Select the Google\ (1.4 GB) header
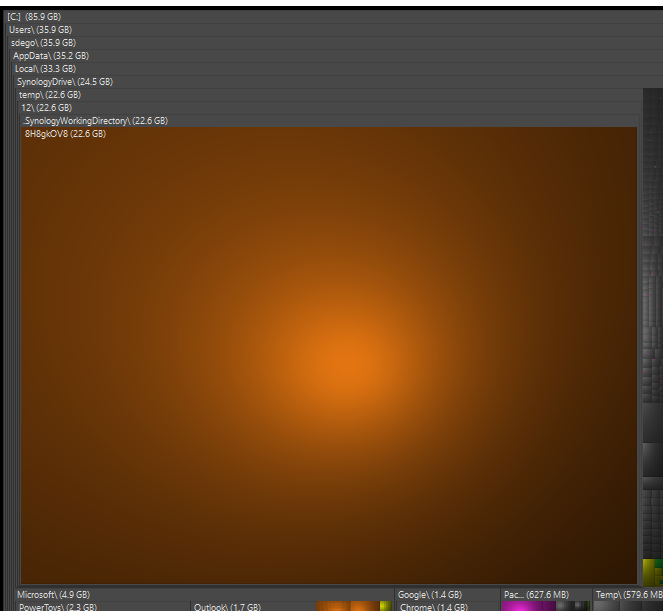The height and width of the screenshot is (611, 663). [x=430, y=595]
